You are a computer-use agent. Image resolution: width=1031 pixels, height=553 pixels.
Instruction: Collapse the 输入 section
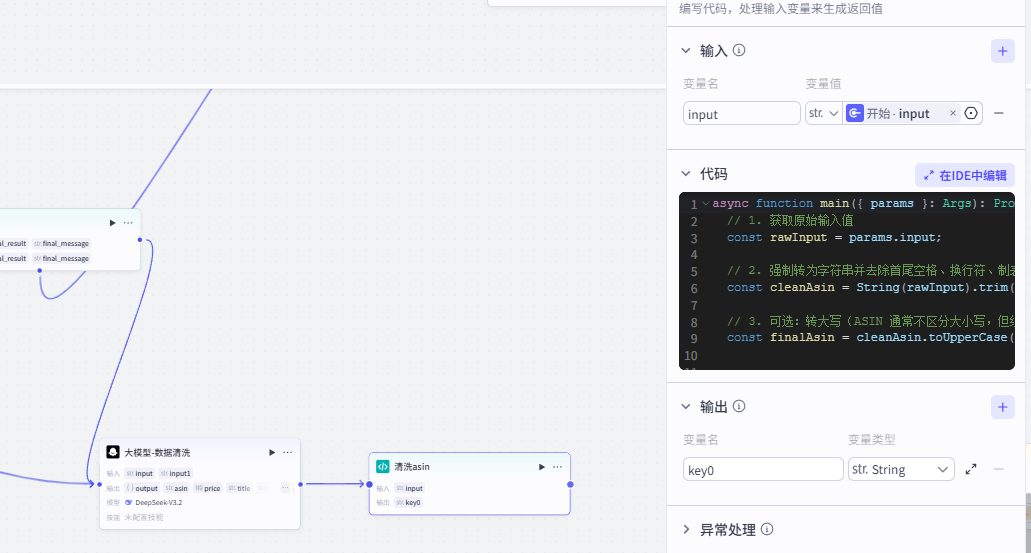tap(686, 51)
